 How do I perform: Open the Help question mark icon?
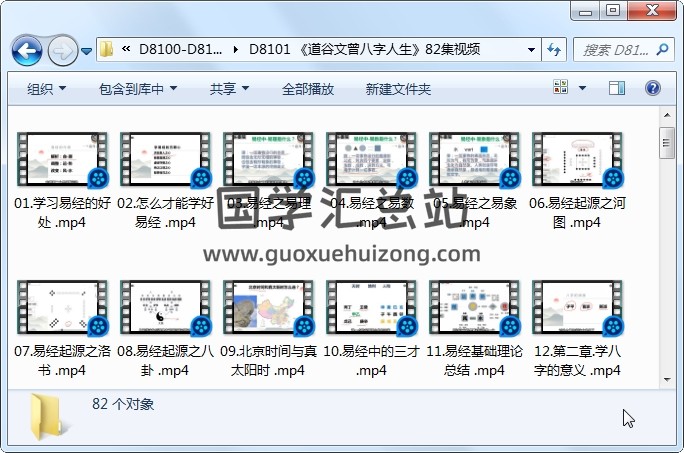652,89
